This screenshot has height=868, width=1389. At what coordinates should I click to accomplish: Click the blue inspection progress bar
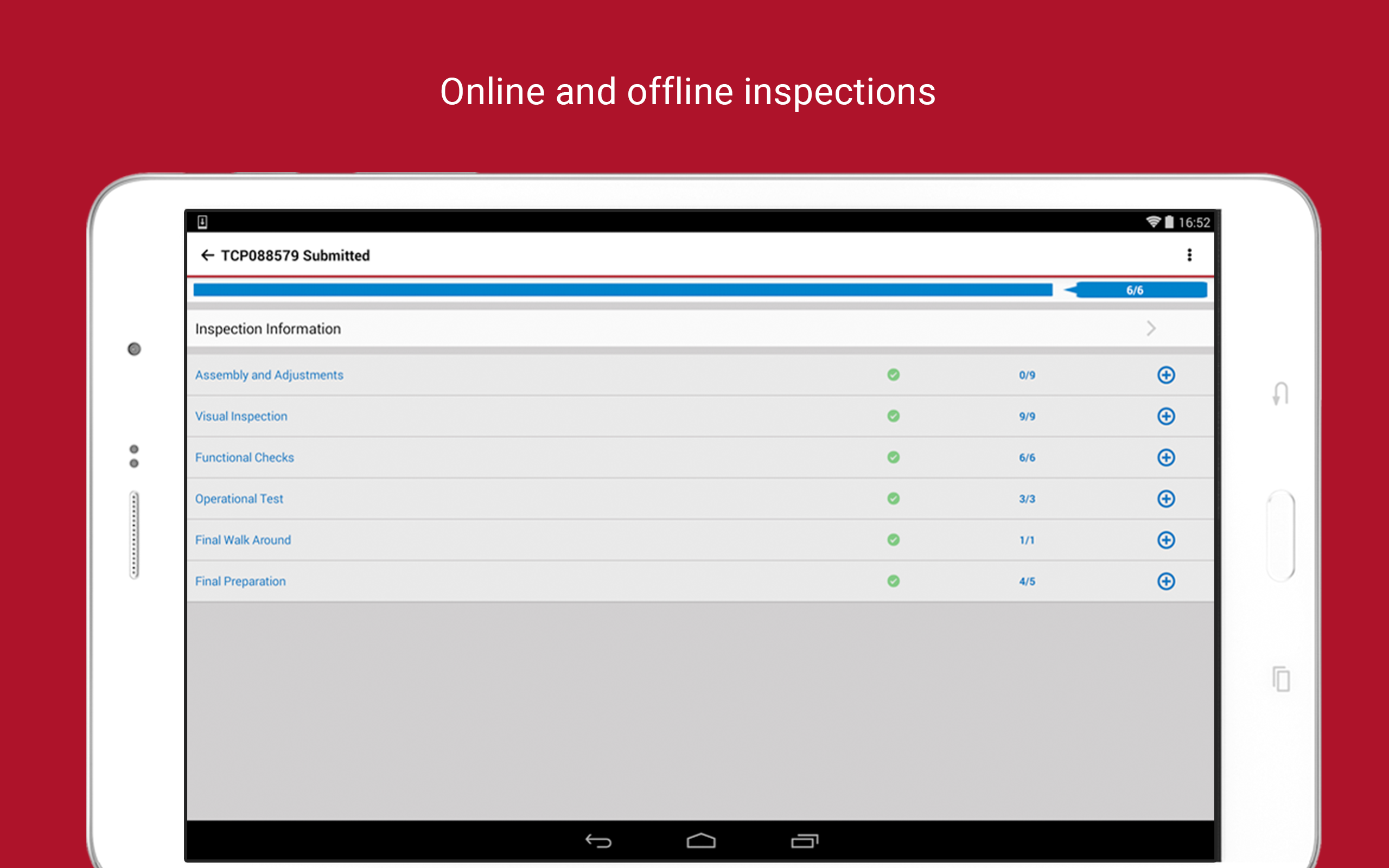[623, 290]
